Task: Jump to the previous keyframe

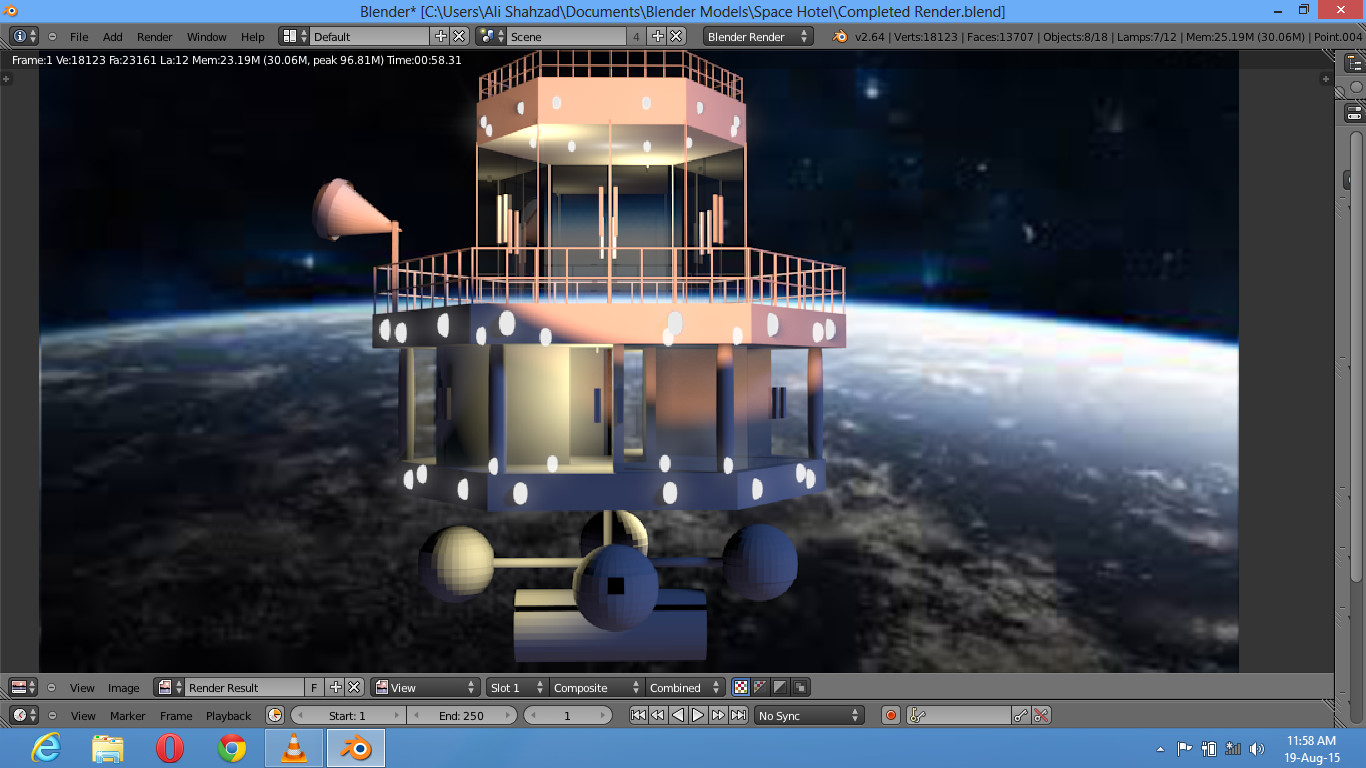Action: (658, 716)
